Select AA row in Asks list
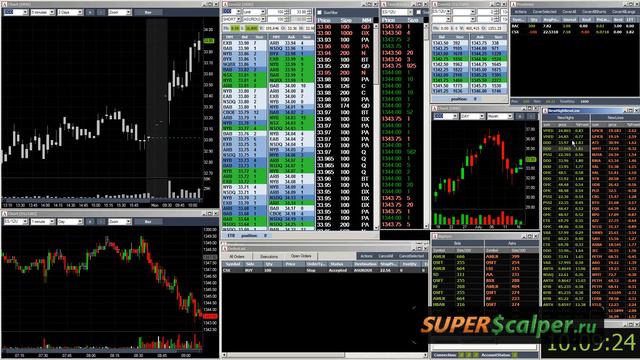 (512, 275)
